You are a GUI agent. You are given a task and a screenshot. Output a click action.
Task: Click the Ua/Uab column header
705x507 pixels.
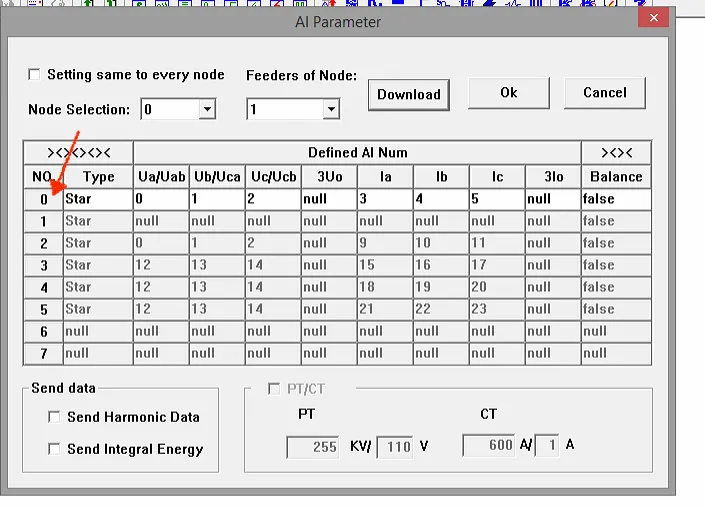[x=161, y=177]
